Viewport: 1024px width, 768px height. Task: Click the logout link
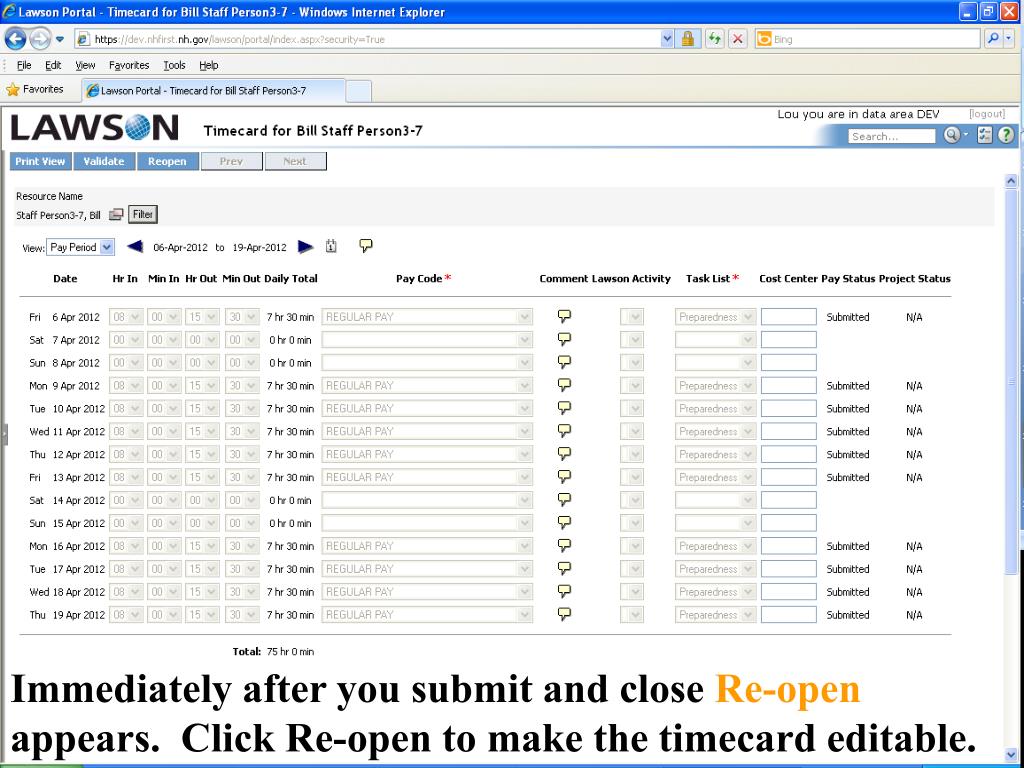987,114
